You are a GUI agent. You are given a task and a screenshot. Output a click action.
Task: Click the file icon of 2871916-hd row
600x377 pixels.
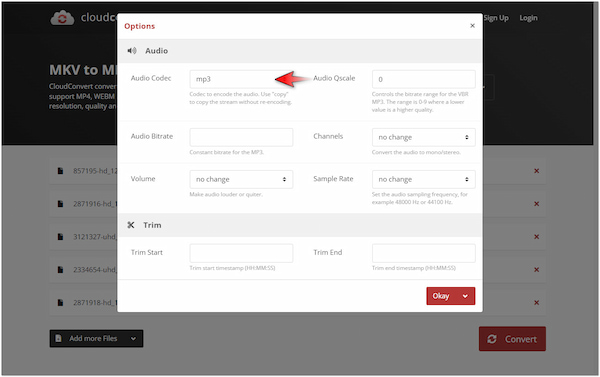pos(60,204)
